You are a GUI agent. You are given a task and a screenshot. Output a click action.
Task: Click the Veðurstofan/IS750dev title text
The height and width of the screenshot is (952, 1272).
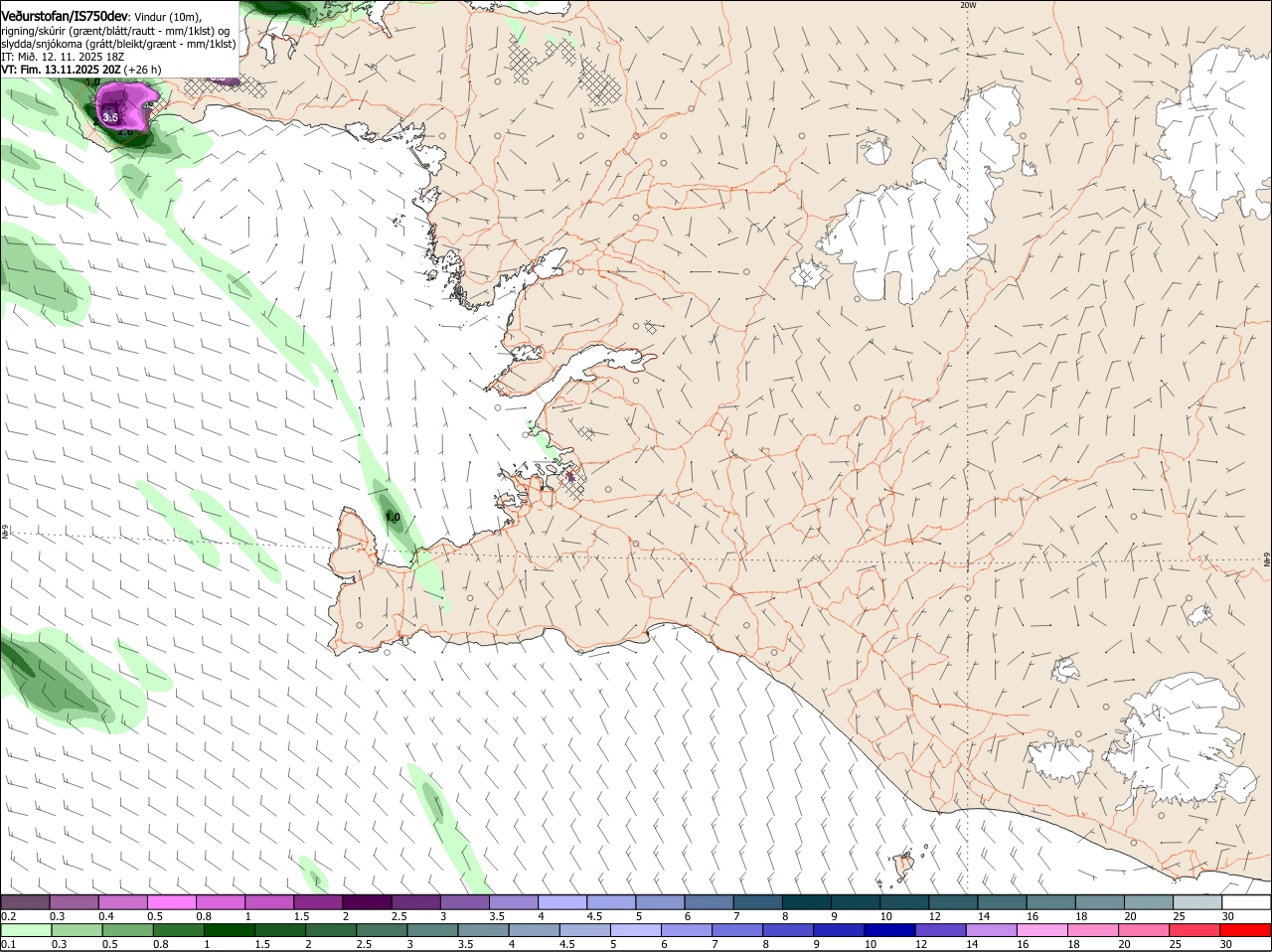coord(65,17)
